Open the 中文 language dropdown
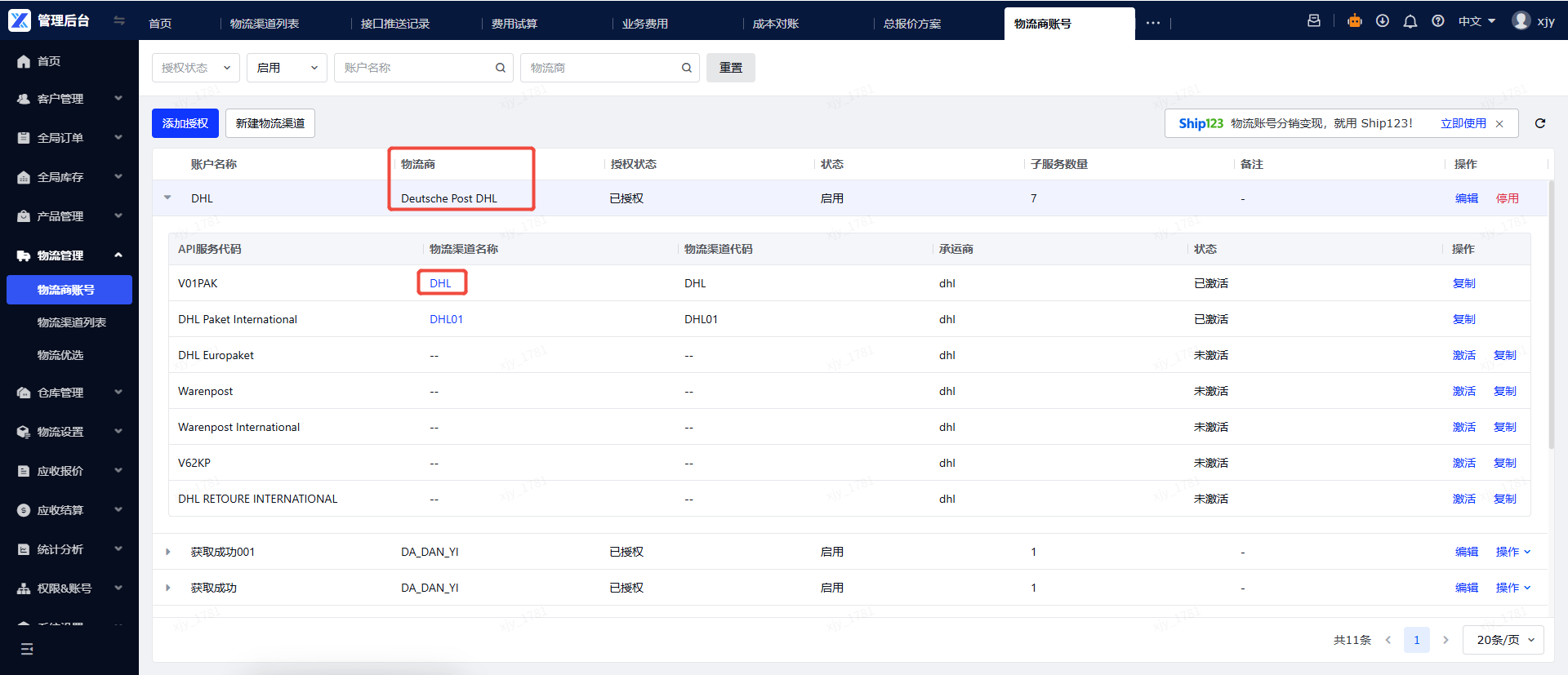Image resolution: width=1568 pixels, height=675 pixels. (1477, 21)
